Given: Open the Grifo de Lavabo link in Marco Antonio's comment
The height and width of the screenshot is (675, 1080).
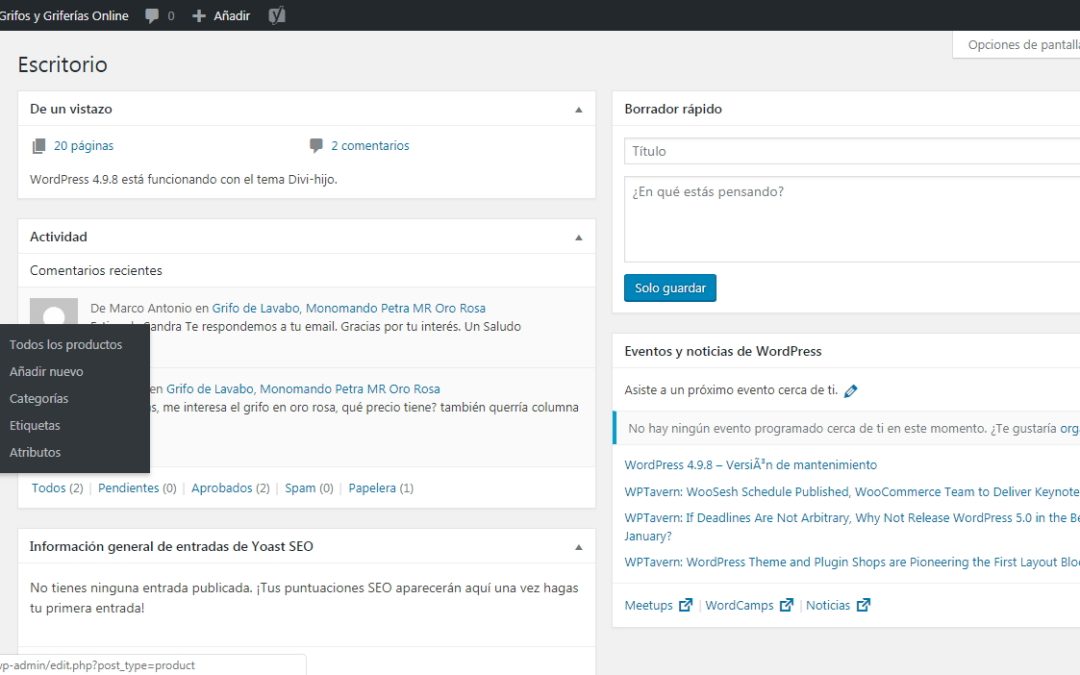Looking at the screenshot, I should 349,308.
